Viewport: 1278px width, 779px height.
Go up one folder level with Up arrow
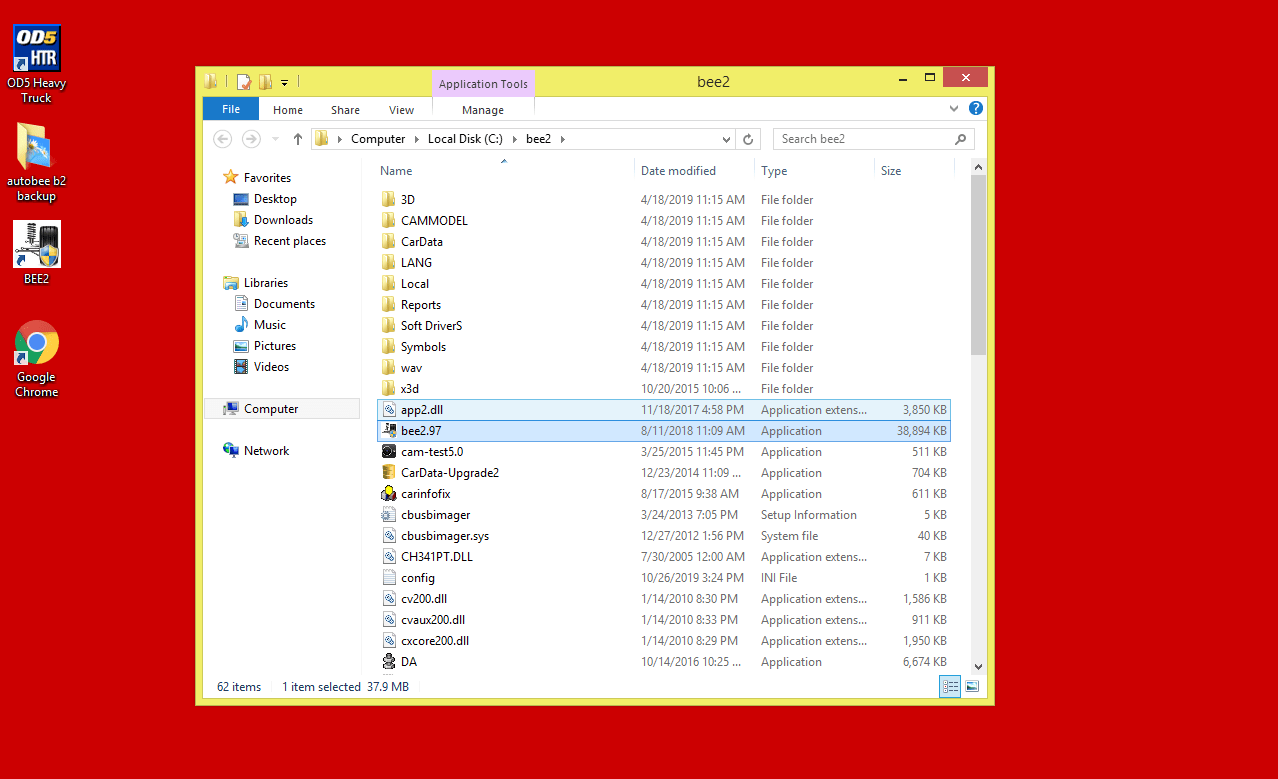coord(297,139)
